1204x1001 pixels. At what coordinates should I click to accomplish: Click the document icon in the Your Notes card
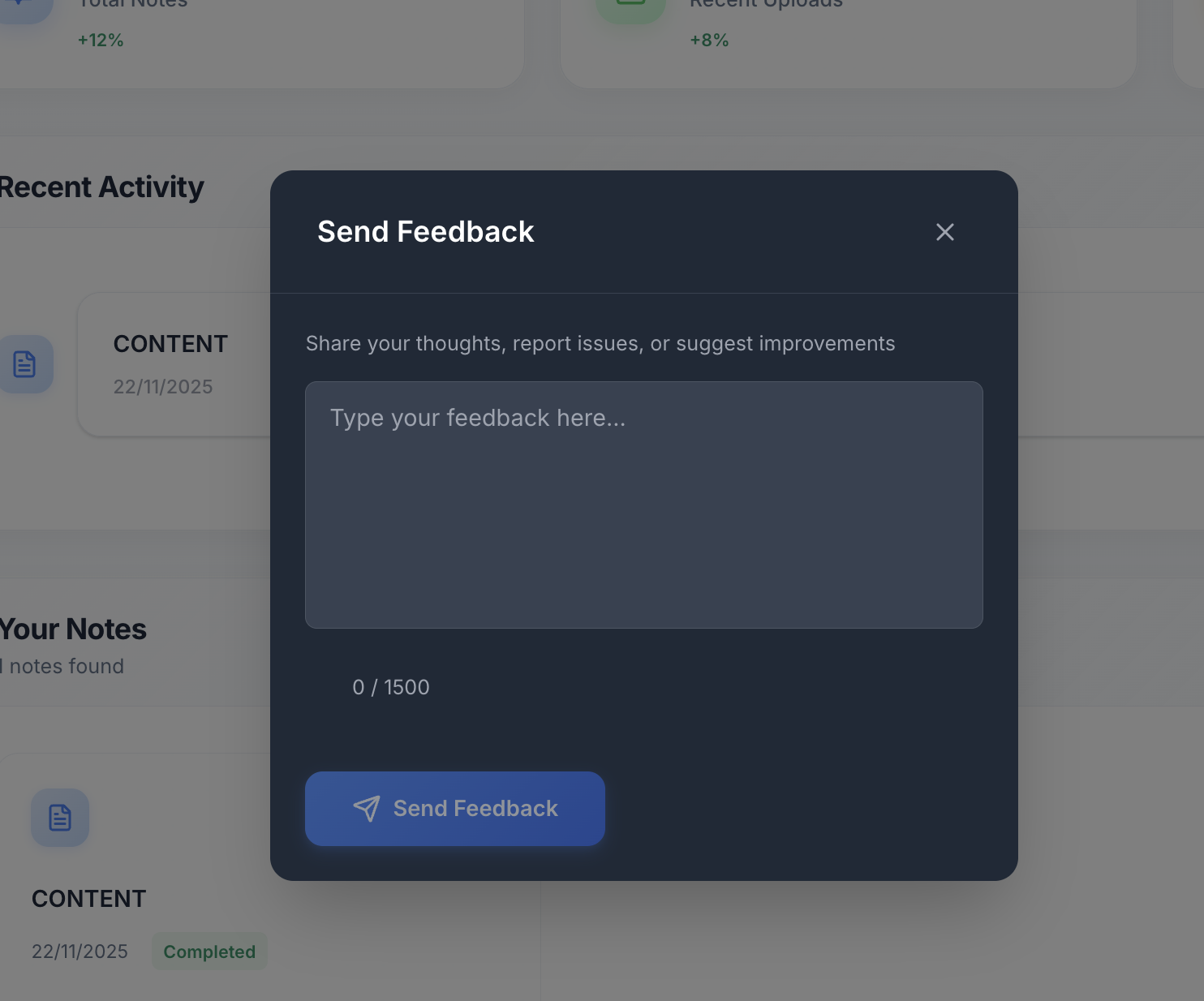click(x=60, y=818)
